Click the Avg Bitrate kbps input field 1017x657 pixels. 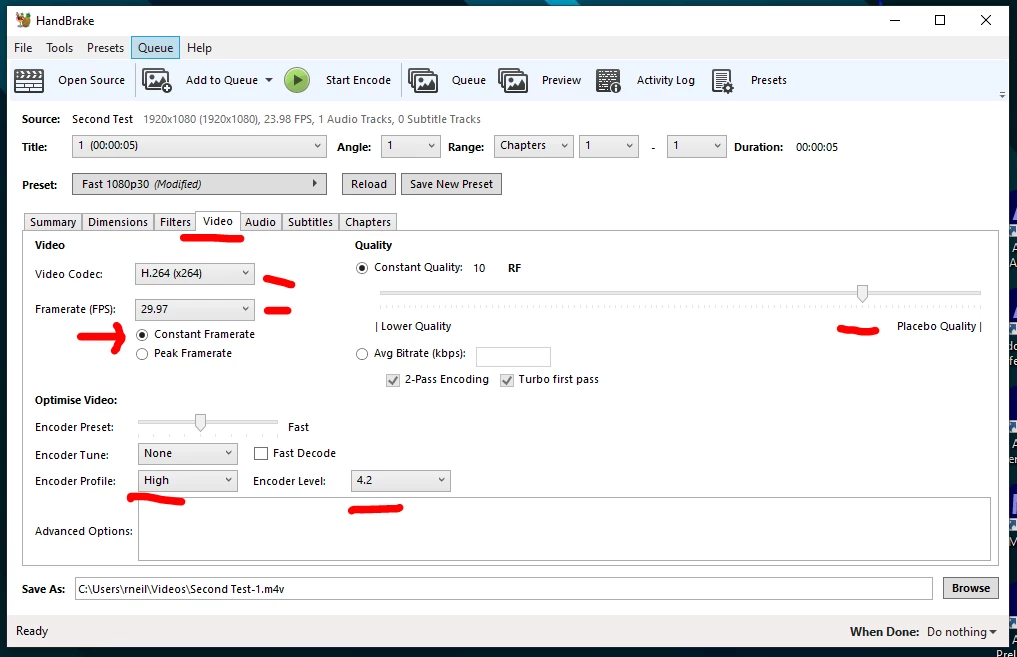tap(513, 357)
